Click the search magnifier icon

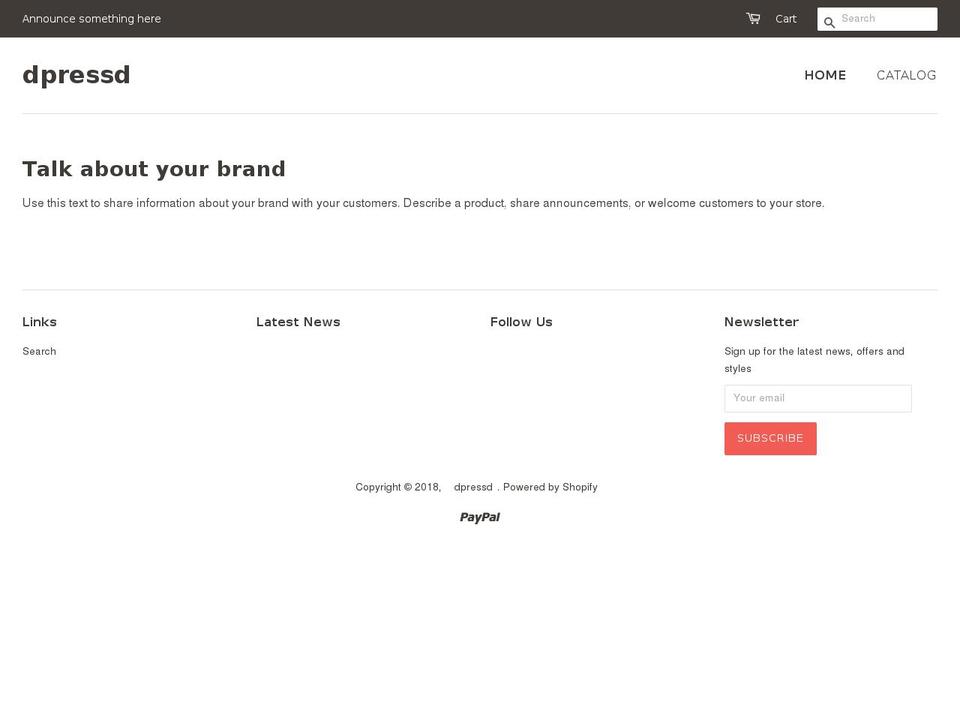click(829, 23)
